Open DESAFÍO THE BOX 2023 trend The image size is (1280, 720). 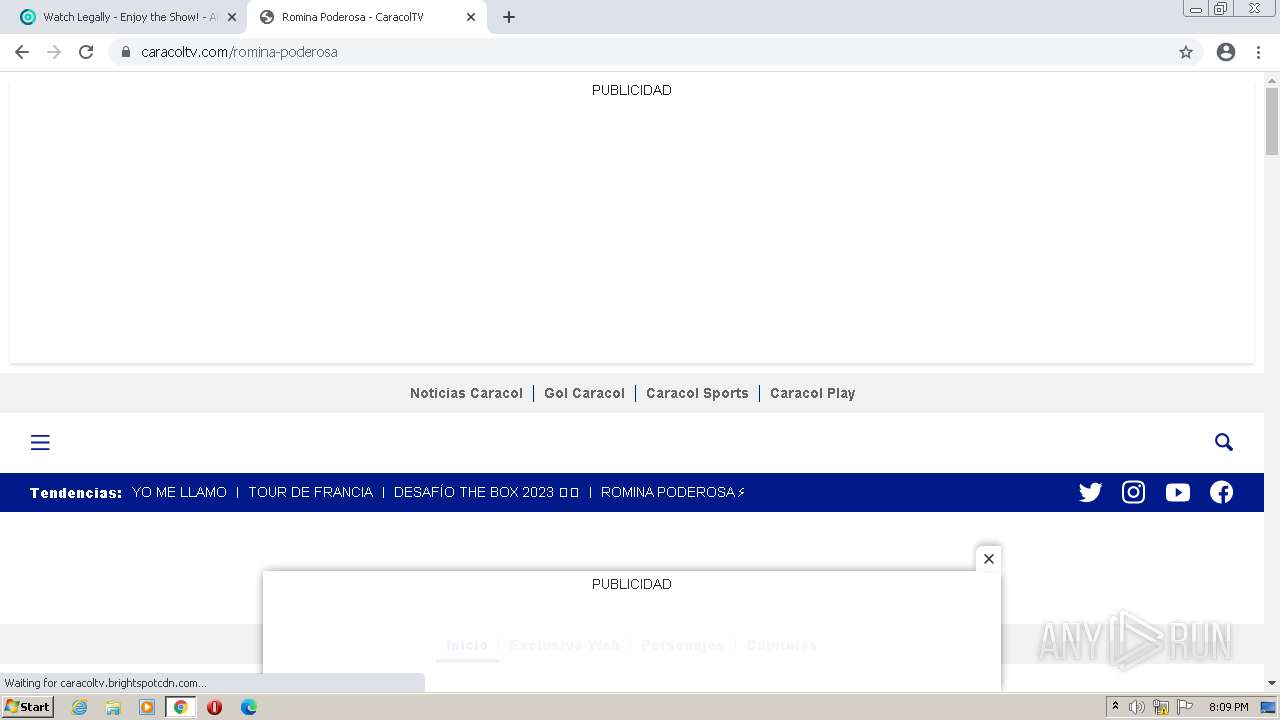(486, 492)
